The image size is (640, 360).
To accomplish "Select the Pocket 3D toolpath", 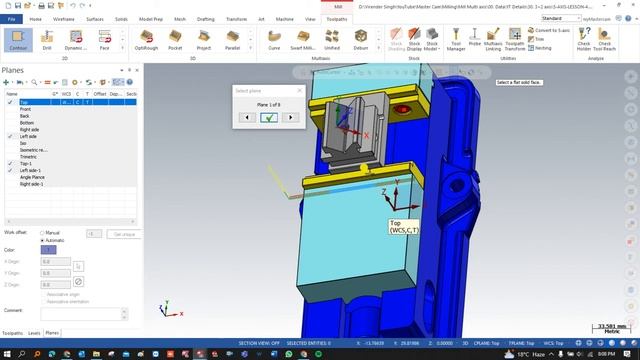I will point(175,40).
